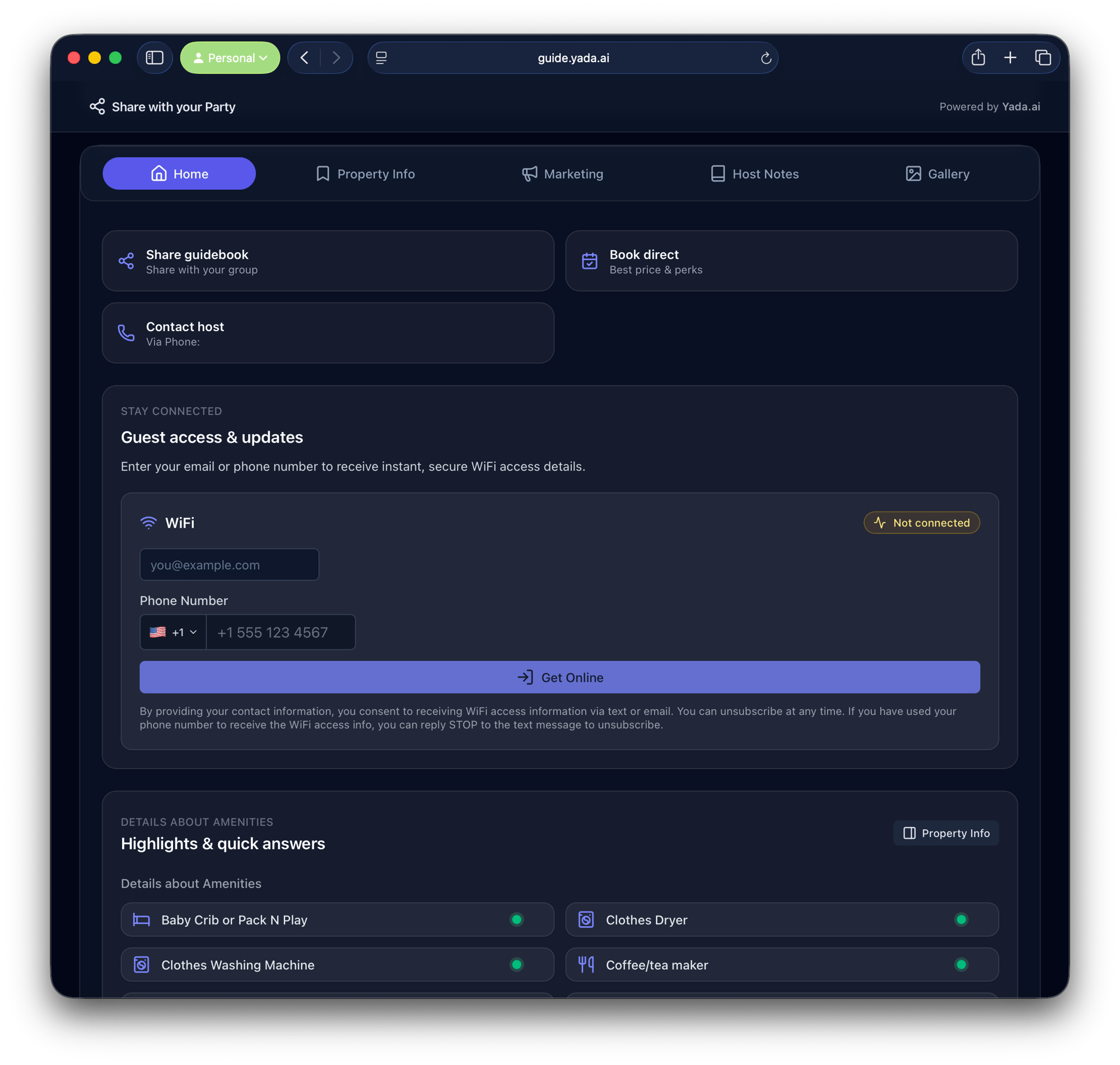The height and width of the screenshot is (1065, 1120).
Task: Open the +1 country code selector
Action: (x=173, y=633)
